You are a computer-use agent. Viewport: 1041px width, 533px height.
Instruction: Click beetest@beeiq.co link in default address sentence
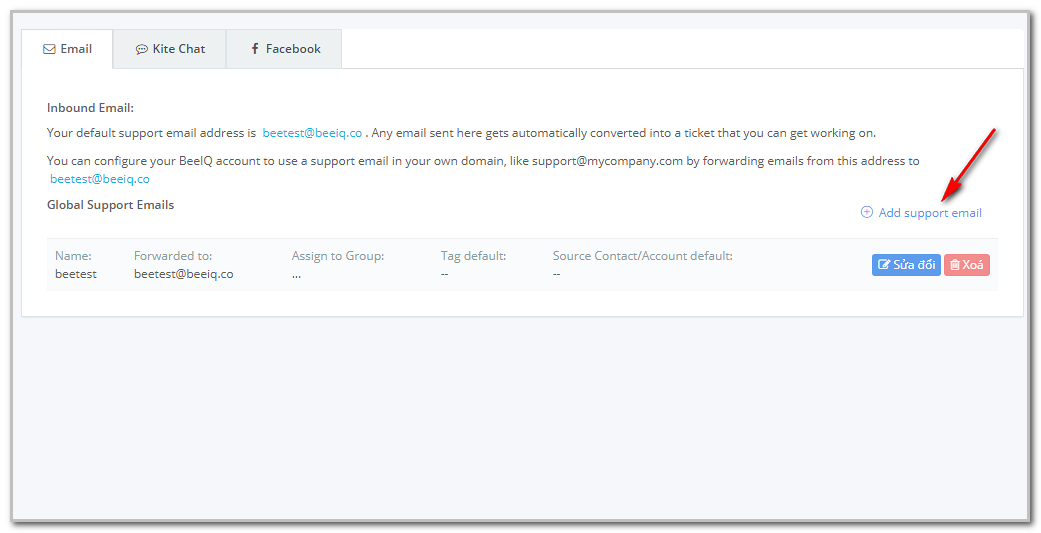coord(312,133)
